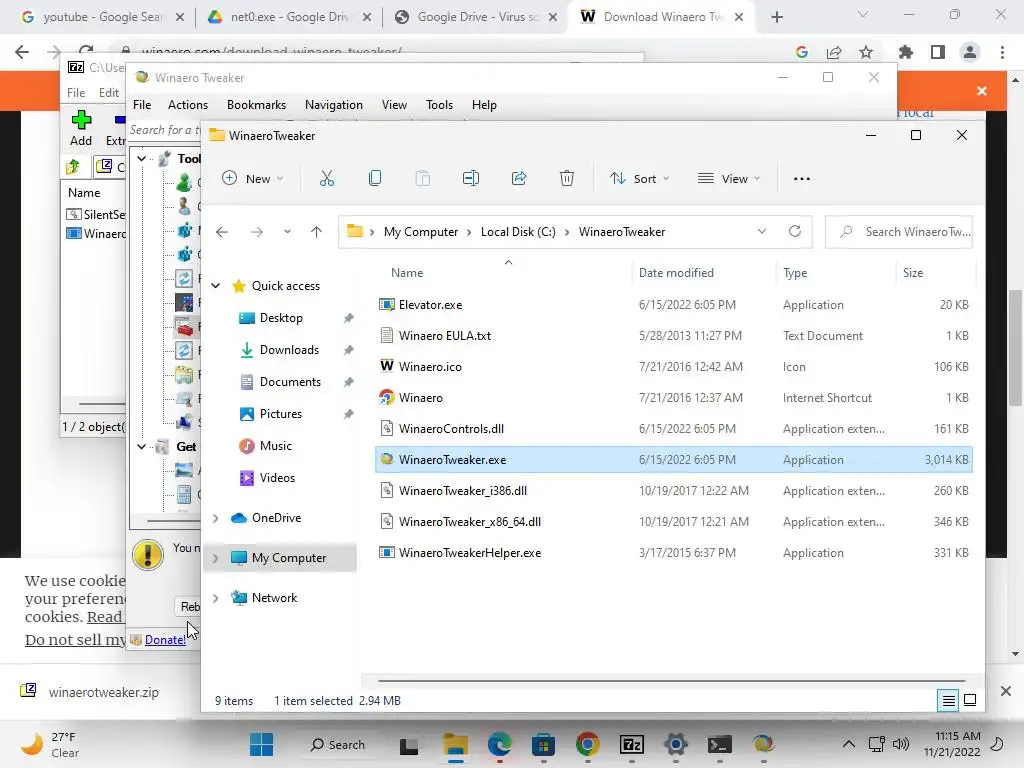Open Chrome extensions puzzle icon

tap(905, 52)
